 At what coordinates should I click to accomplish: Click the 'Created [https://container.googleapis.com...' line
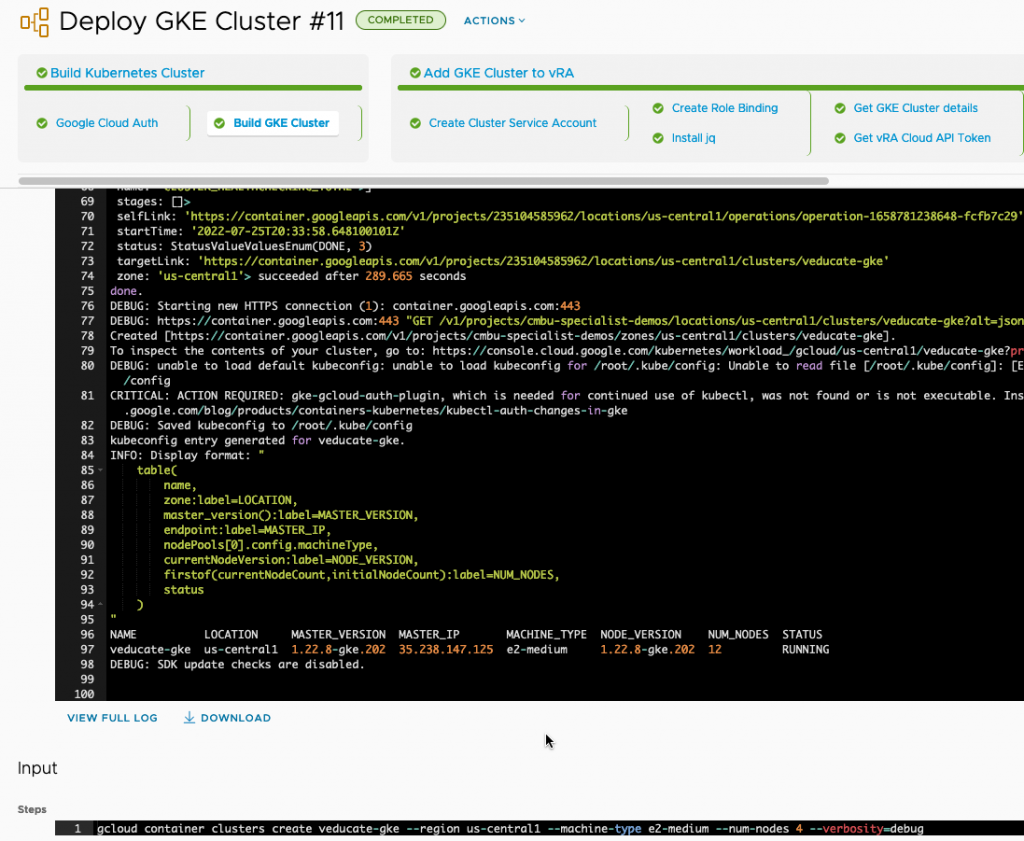click(503, 336)
